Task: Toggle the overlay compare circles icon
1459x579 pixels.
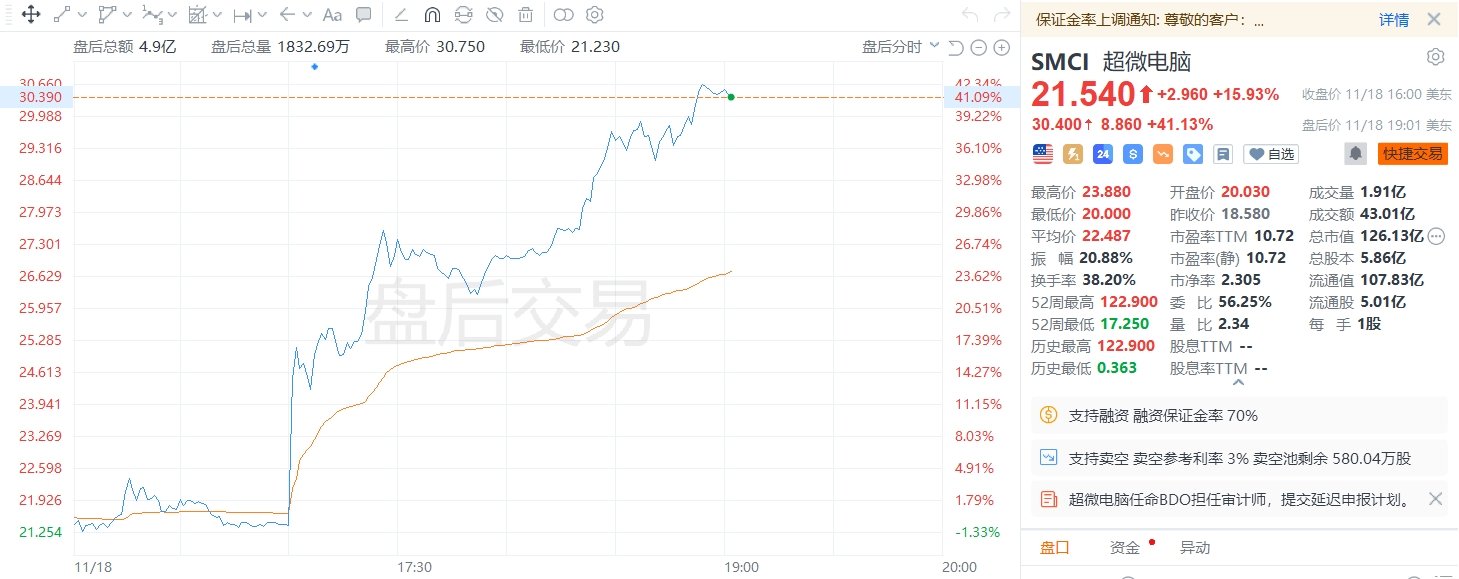Action: tap(563, 15)
